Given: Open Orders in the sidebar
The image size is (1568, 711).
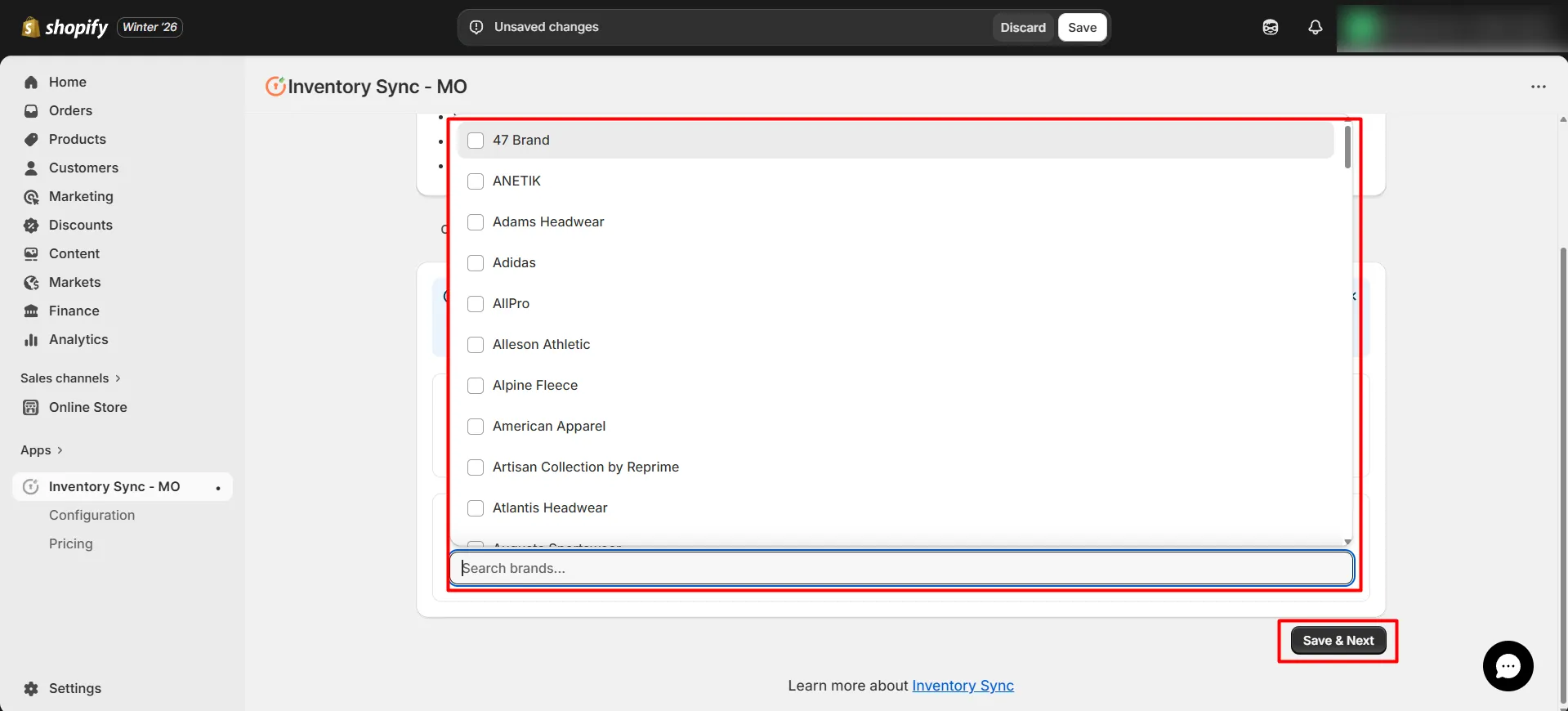Looking at the screenshot, I should point(70,110).
